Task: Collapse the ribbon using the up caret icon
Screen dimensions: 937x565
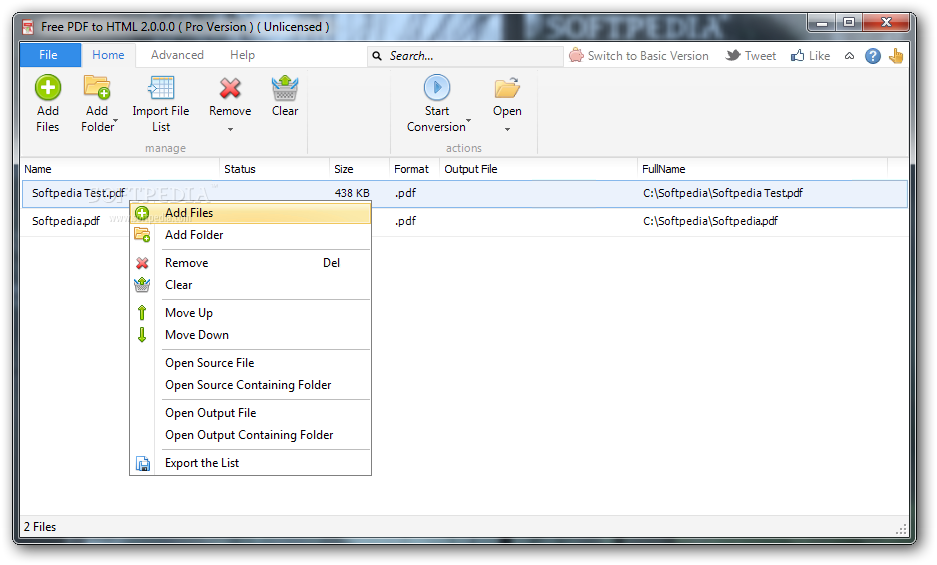Action: 849,56
